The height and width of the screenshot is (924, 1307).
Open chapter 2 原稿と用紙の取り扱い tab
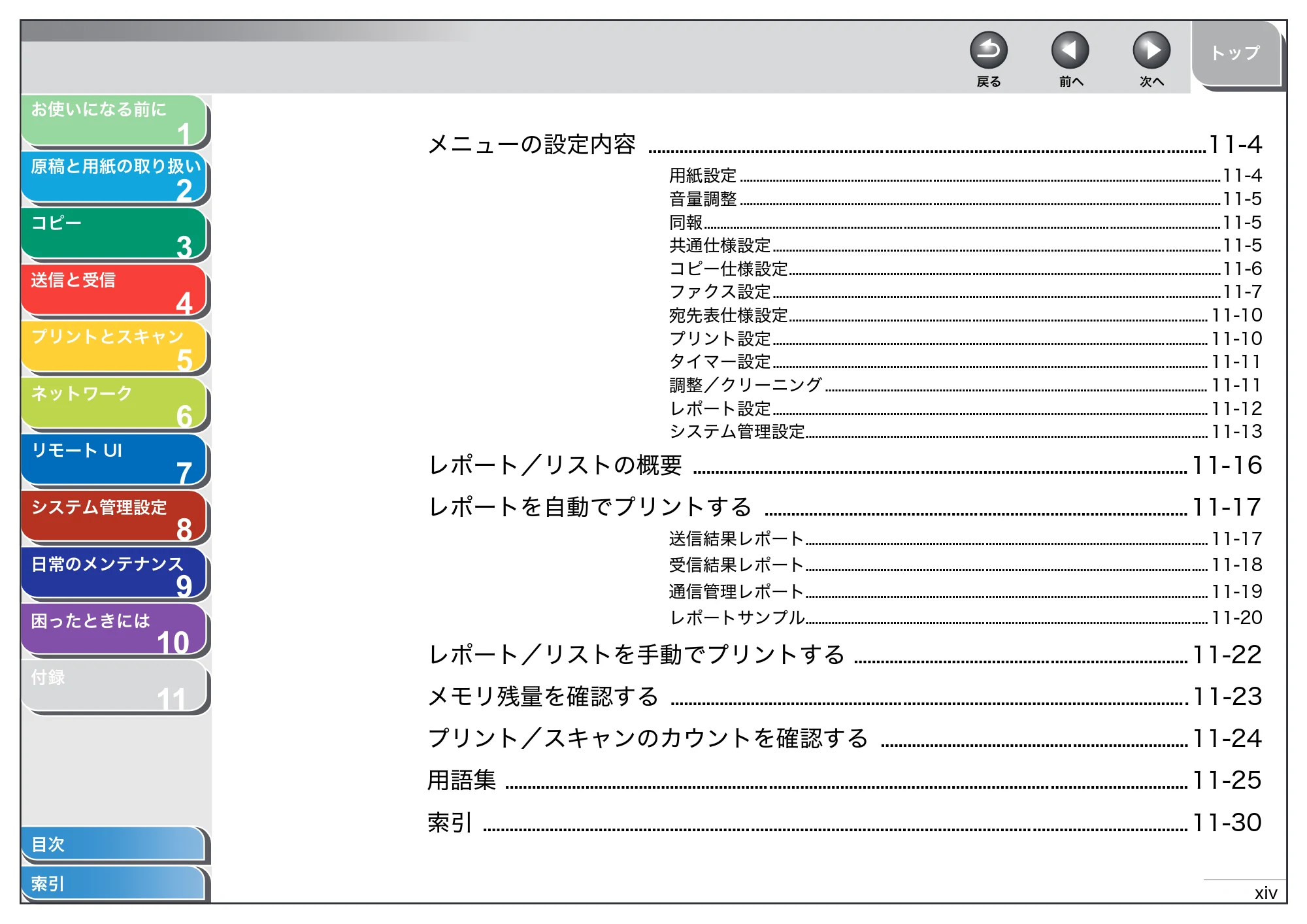point(114,177)
